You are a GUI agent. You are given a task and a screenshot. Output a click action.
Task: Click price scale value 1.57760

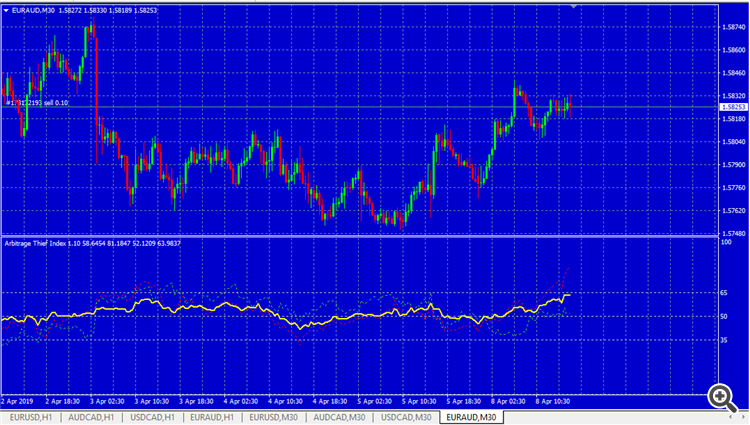[734, 187]
